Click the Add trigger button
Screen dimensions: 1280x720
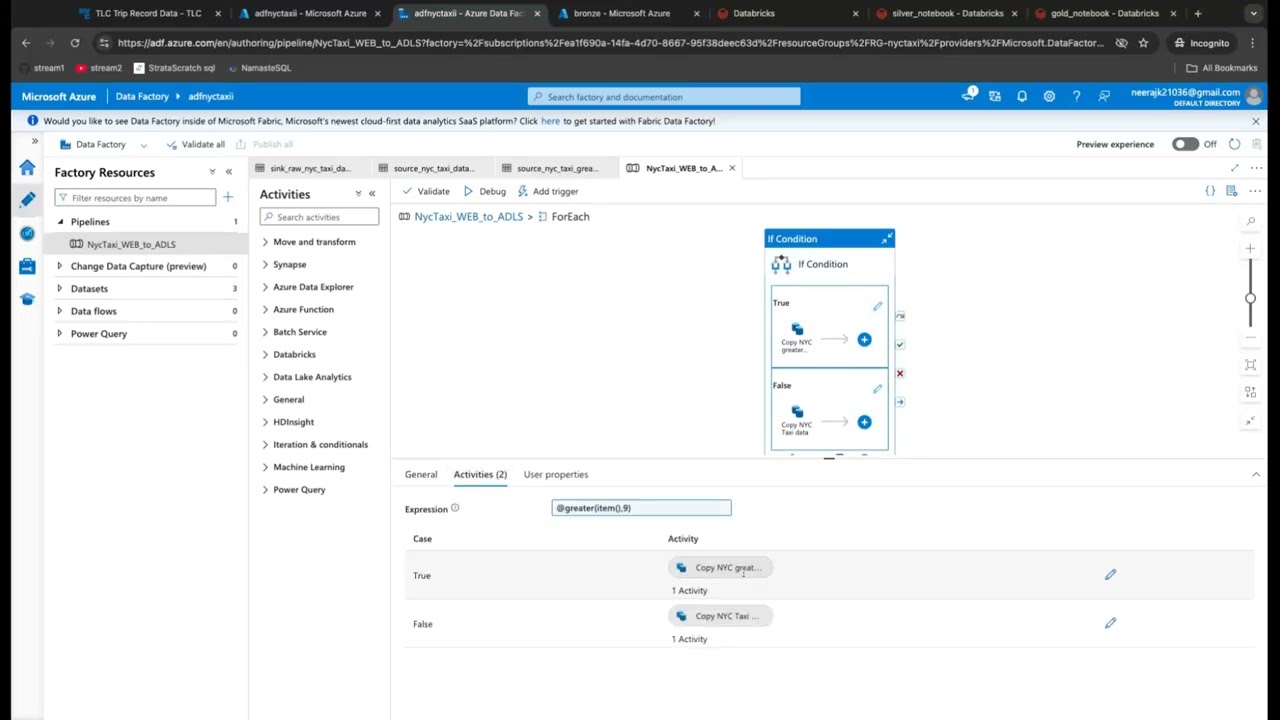tap(548, 191)
